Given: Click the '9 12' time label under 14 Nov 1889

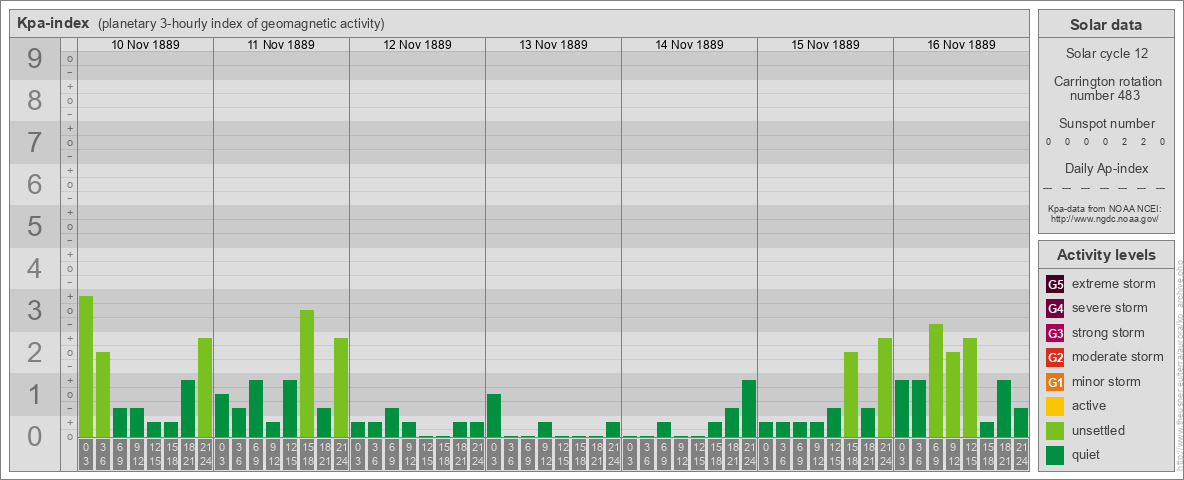Looking at the screenshot, I should click(x=680, y=454).
